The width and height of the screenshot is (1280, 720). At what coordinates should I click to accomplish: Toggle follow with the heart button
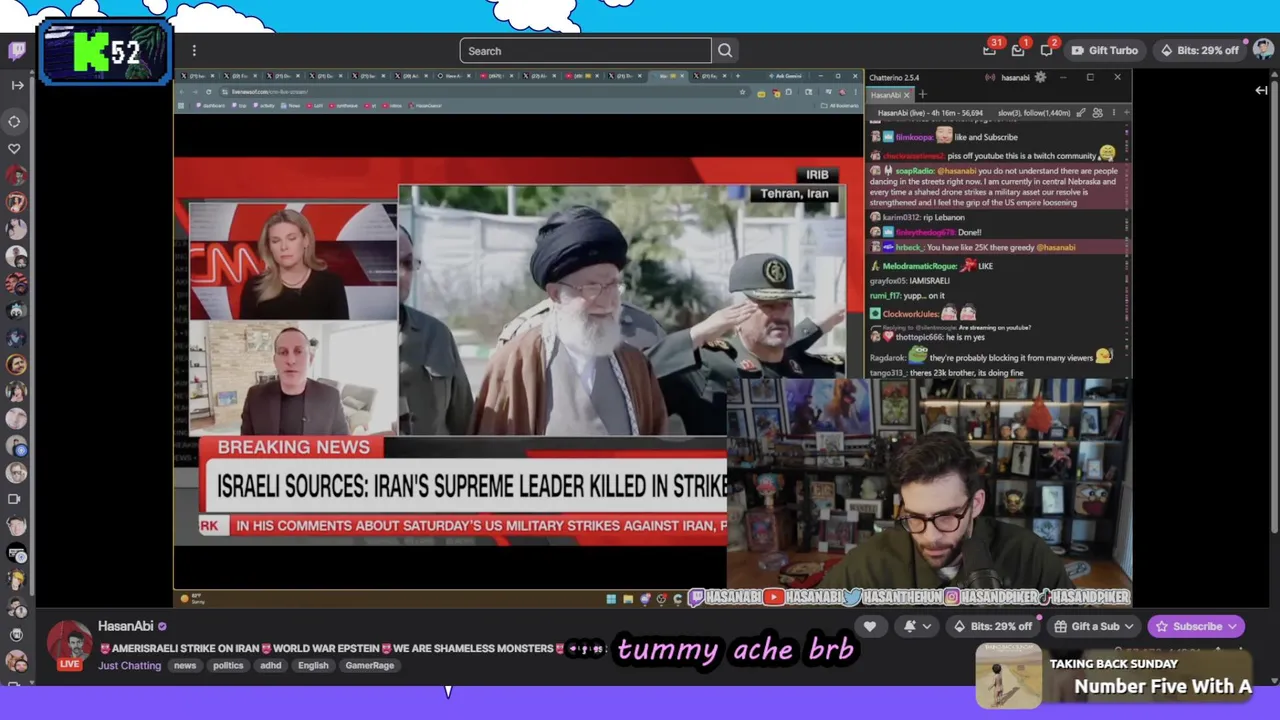(869, 627)
